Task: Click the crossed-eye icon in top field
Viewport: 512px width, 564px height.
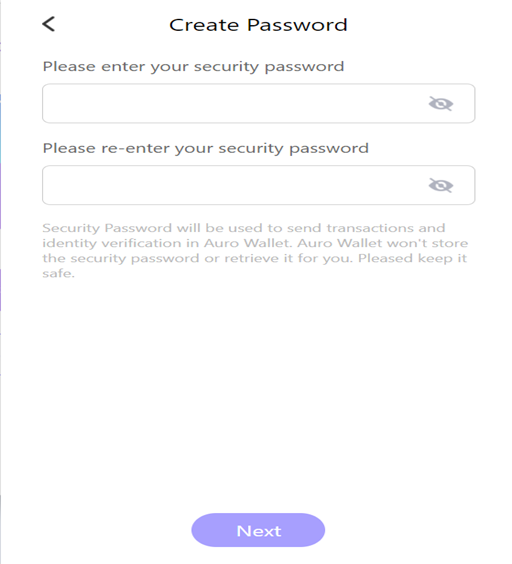Action: (x=441, y=104)
